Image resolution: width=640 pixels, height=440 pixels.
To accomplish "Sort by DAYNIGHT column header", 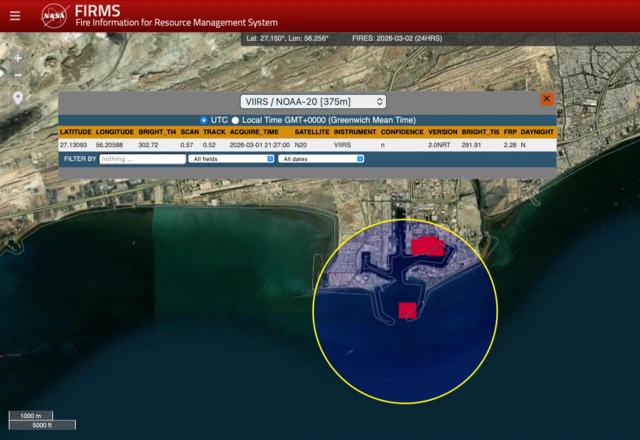I will click(x=537, y=132).
